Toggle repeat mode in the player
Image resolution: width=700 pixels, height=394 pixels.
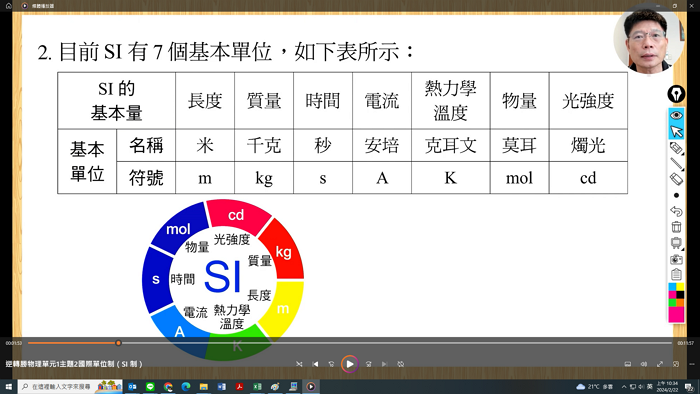pos(400,364)
